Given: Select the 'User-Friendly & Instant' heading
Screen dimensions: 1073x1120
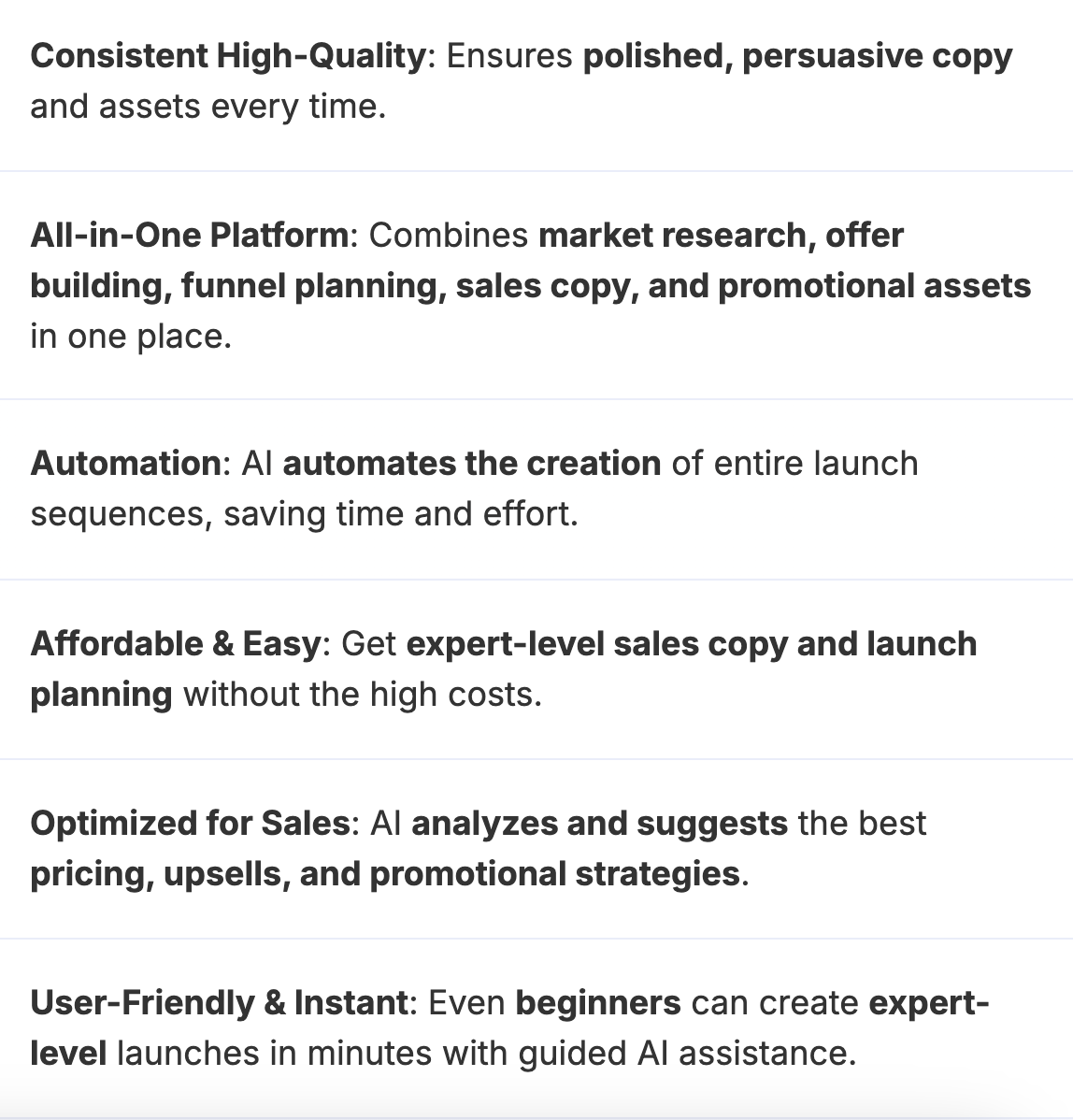Looking at the screenshot, I should pyautogui.click(x=219, y=1003).
